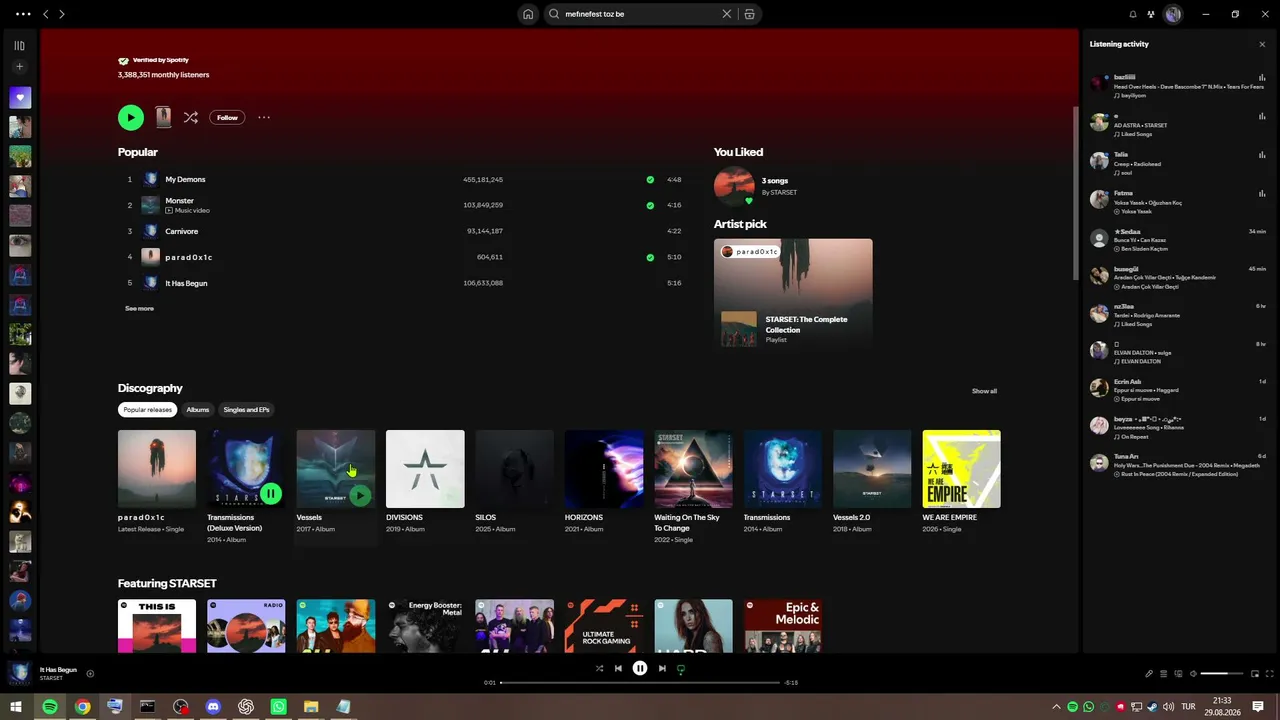
Task: Open Tuna Arı's Holy Wars activity
Action: point(1178,465)
